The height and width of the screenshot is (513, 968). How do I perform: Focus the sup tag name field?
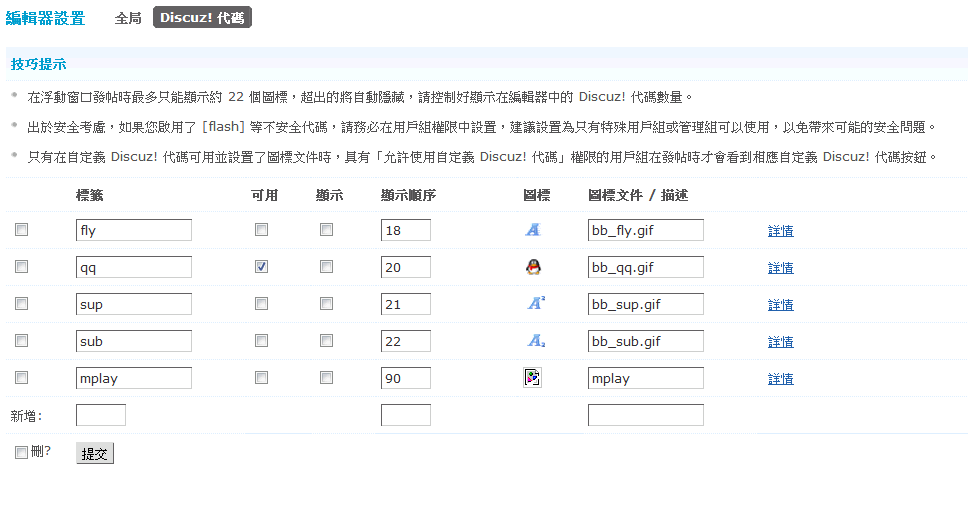click(133, 304)
